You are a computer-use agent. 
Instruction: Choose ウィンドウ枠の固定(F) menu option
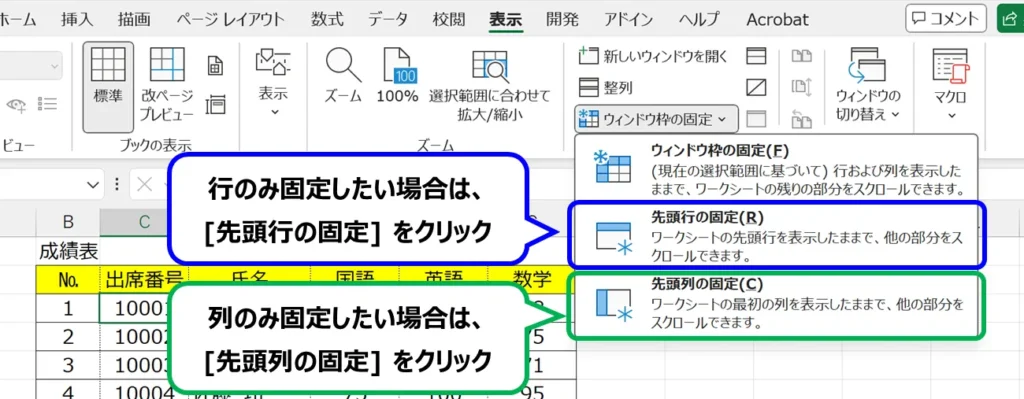pyautogui.click(x=776, y=169)
